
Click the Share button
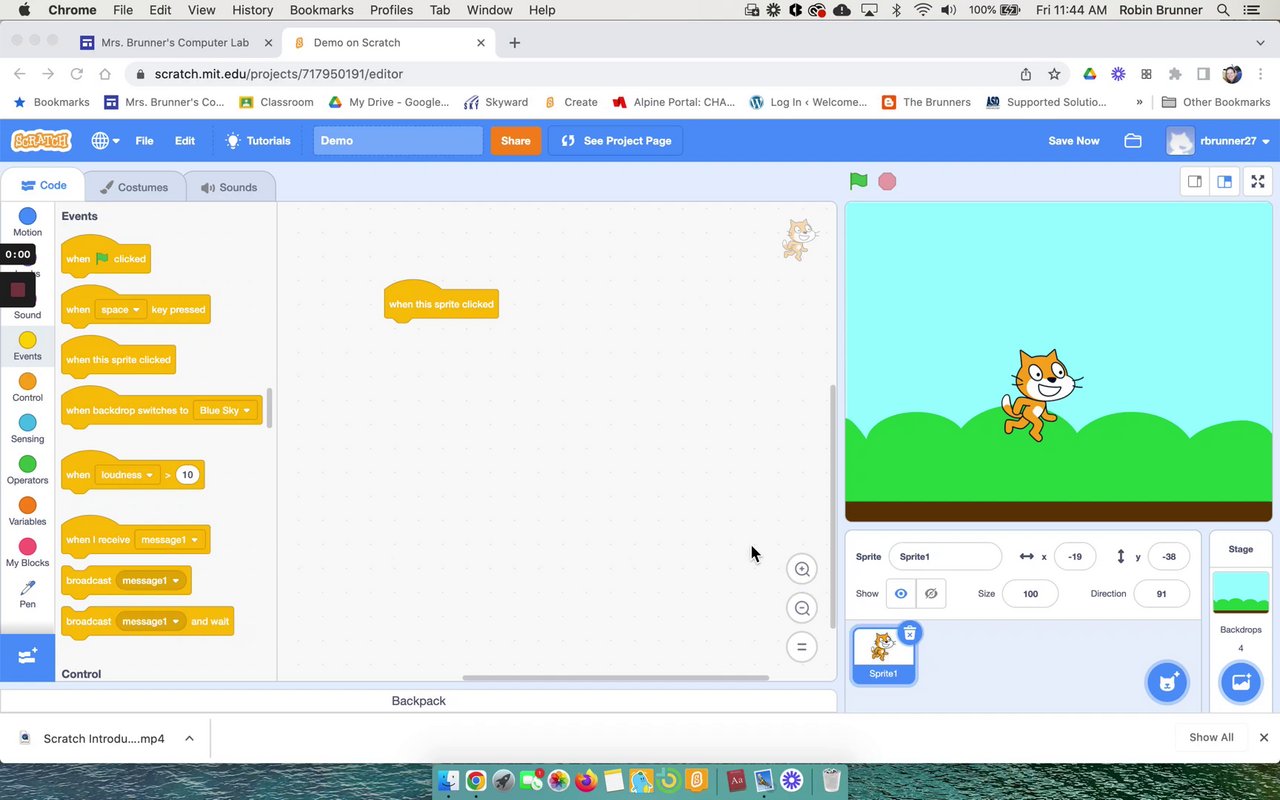tap(515, 141)
